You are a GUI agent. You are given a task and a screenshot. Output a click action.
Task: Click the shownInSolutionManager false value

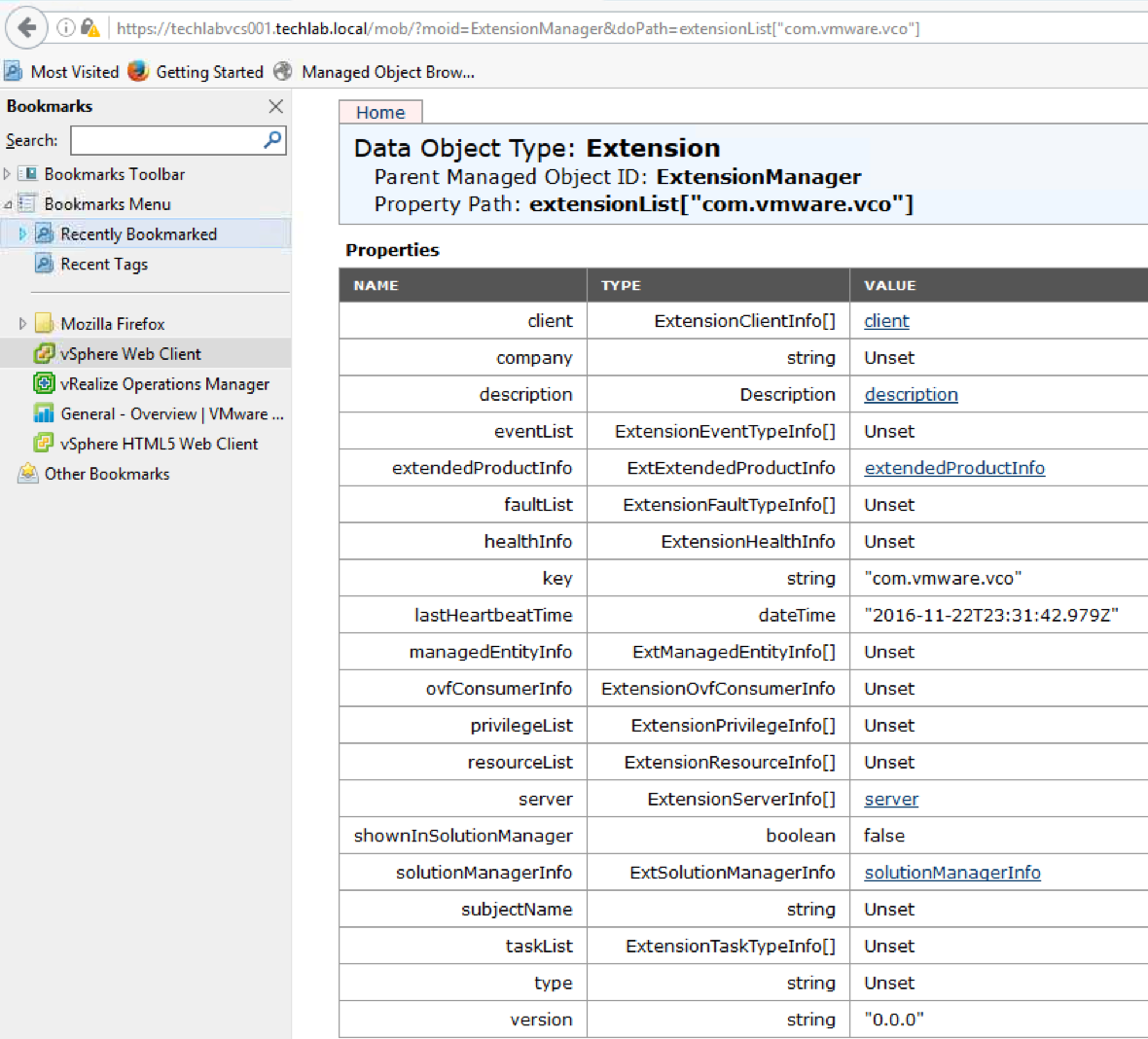tap(883, 836)
